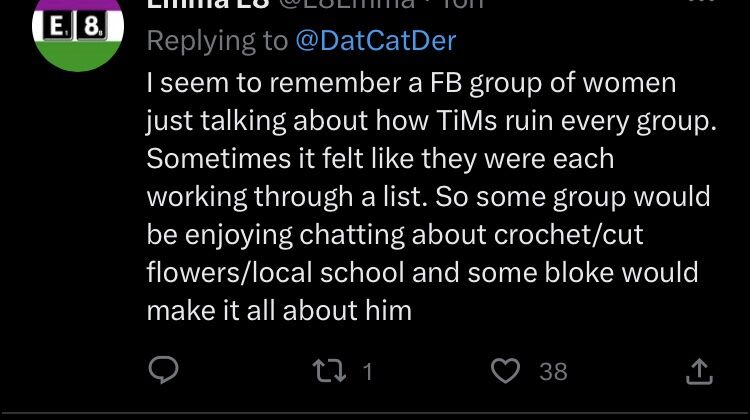
Task: Click the retweet count showing 1
Action: pos(367,372)
